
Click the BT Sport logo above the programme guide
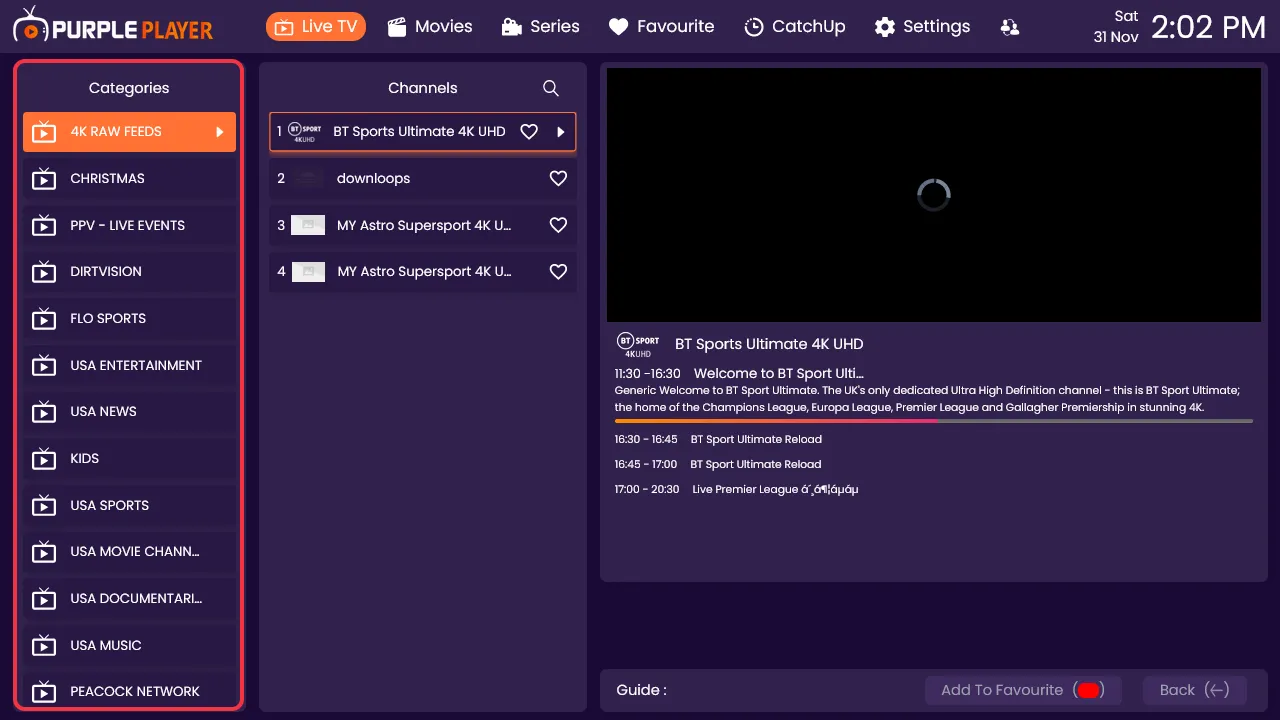pyautogui.click(x=638, y=345)
